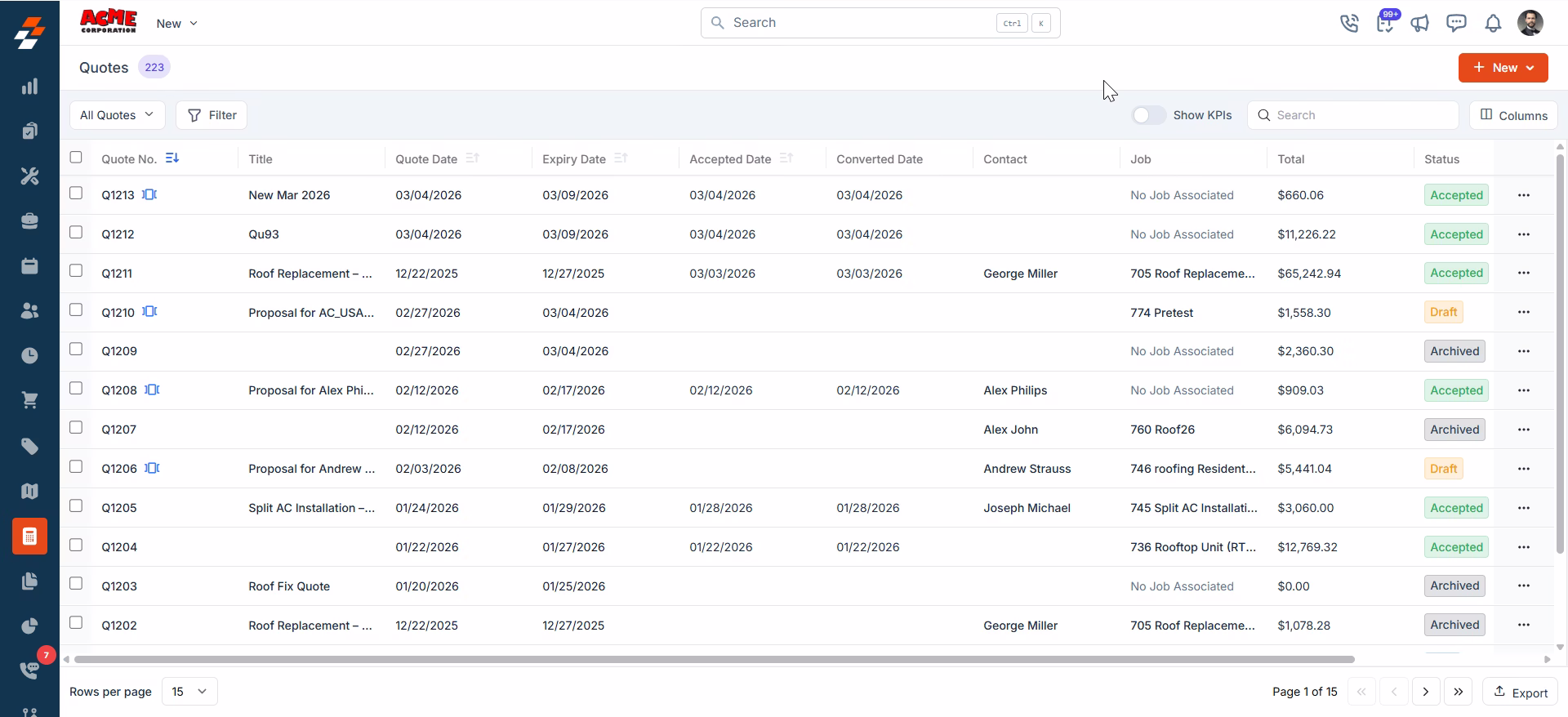Select the checkbox for quote Q1207

tap(76, 427)
